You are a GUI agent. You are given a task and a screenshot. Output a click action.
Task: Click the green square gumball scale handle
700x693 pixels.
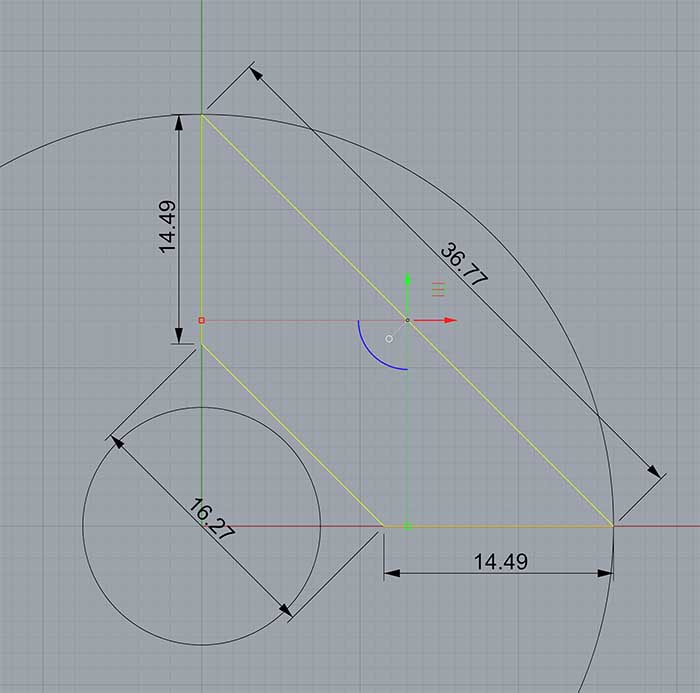407,527
